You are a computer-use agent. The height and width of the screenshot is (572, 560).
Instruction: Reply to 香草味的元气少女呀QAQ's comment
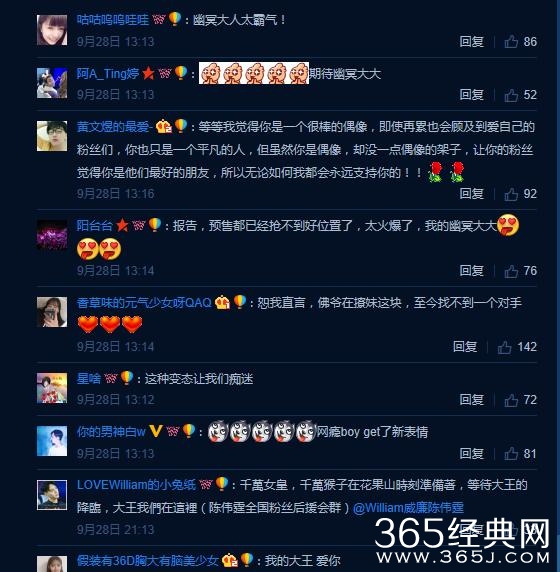coord(465,347)
